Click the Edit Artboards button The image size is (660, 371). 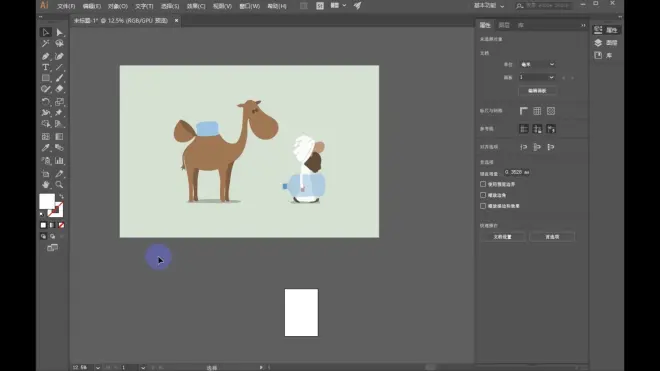pos(538,91)
